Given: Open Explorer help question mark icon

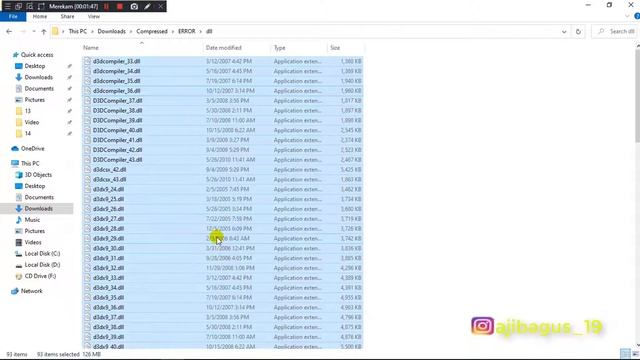Looking at the screenshot, I should coord(637,16).
